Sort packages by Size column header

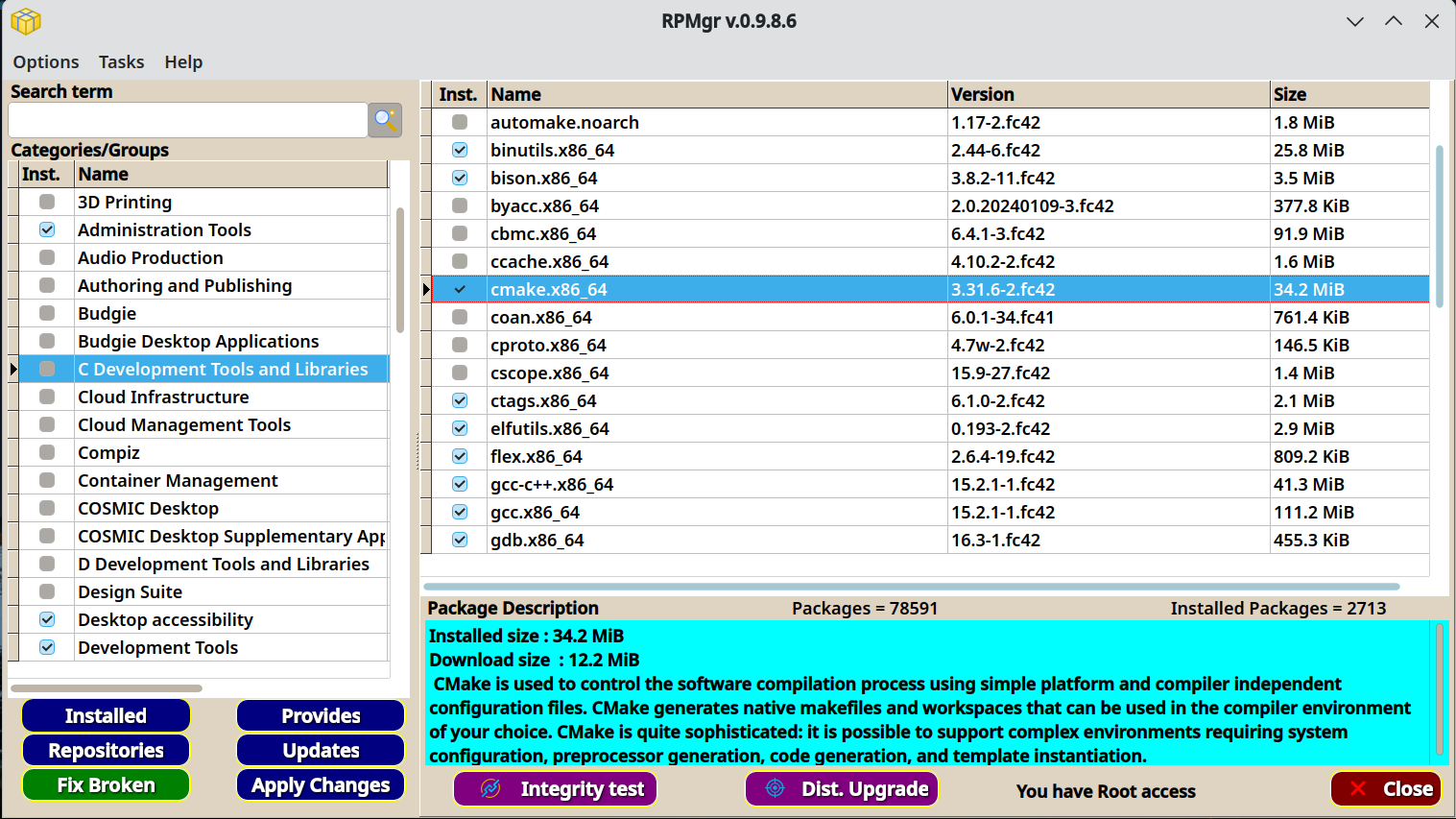point(1349,94)
